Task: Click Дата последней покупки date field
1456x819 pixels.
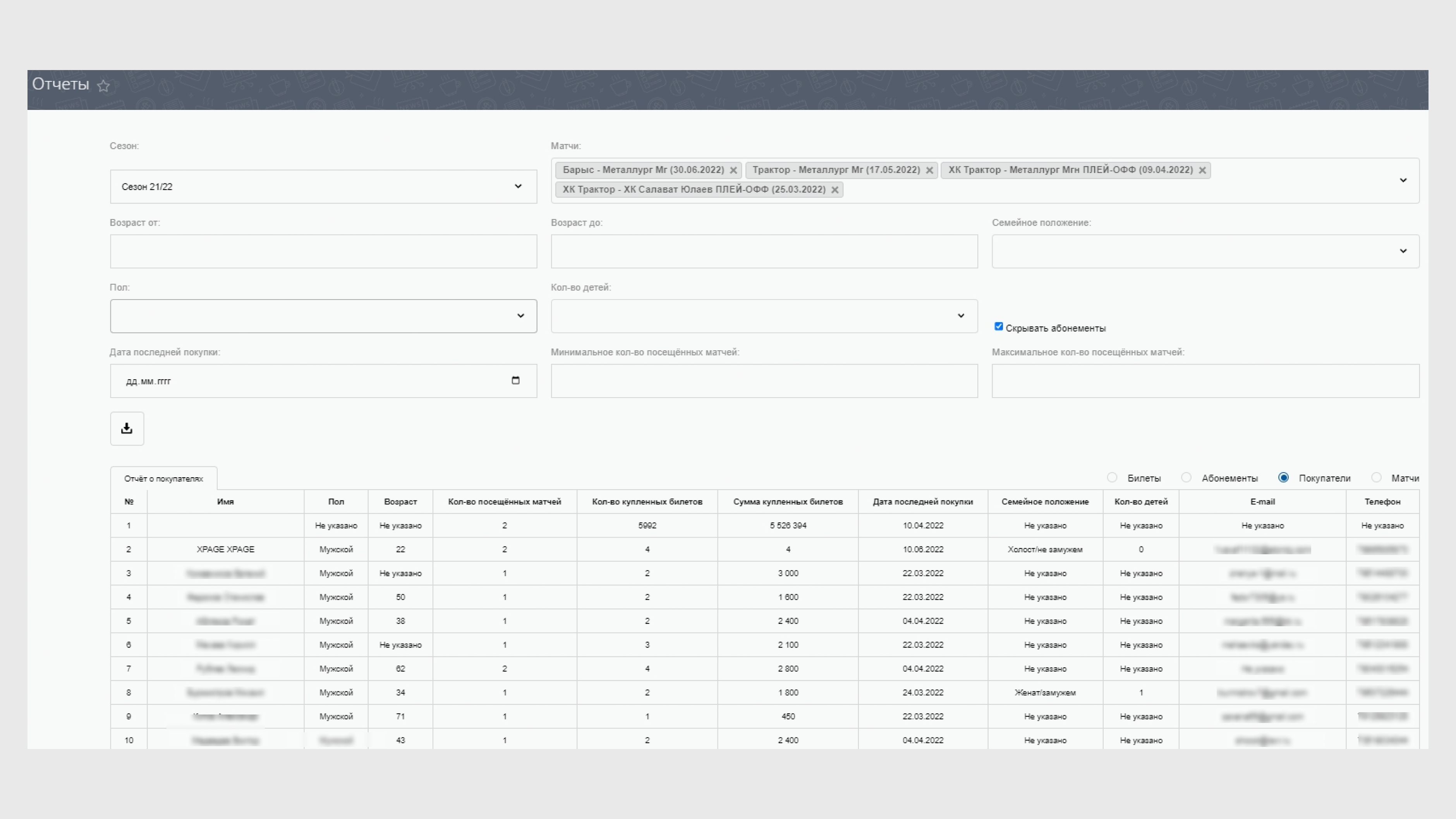Action: (323, 381)
